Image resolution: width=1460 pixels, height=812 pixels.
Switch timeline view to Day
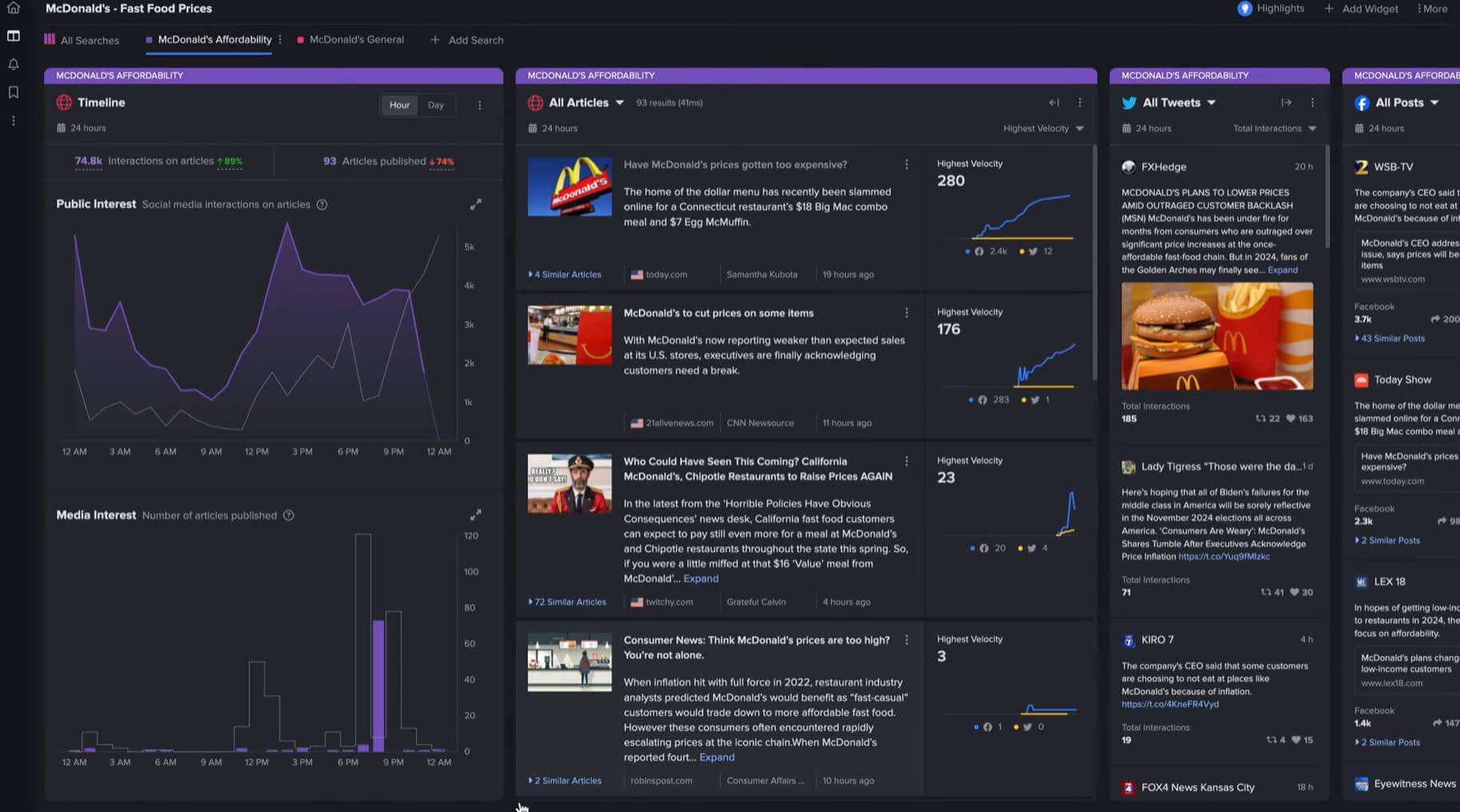[435, 105]
